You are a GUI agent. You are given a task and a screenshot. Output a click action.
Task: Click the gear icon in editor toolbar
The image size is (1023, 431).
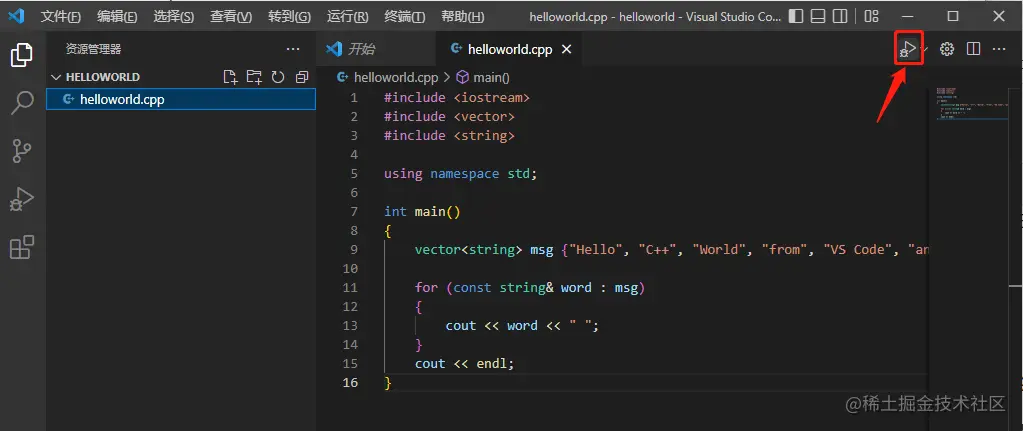click(947, 49)
